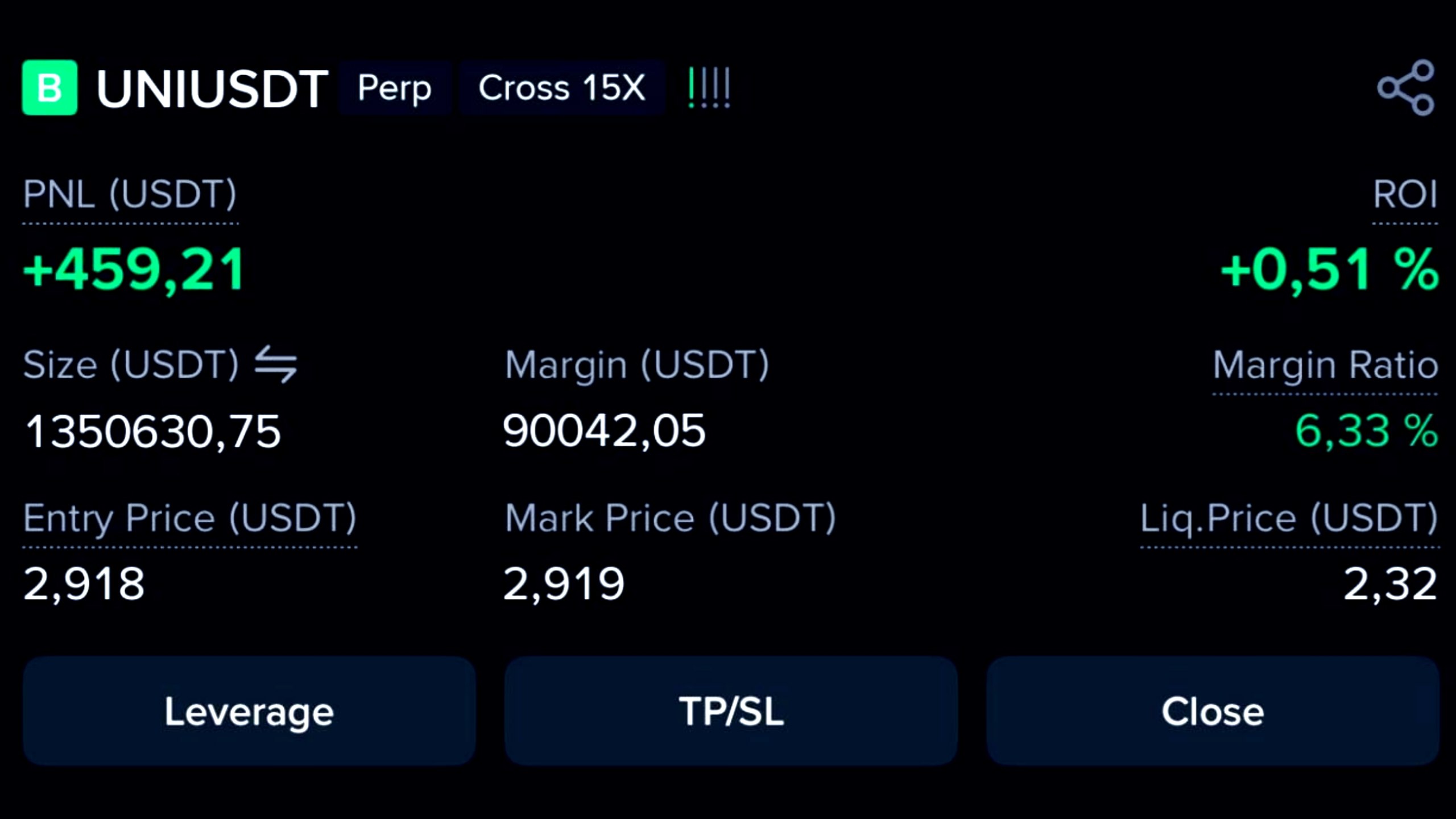
Task: Show the PNL (USDT) label tooltip
Action: pos(130,195)
